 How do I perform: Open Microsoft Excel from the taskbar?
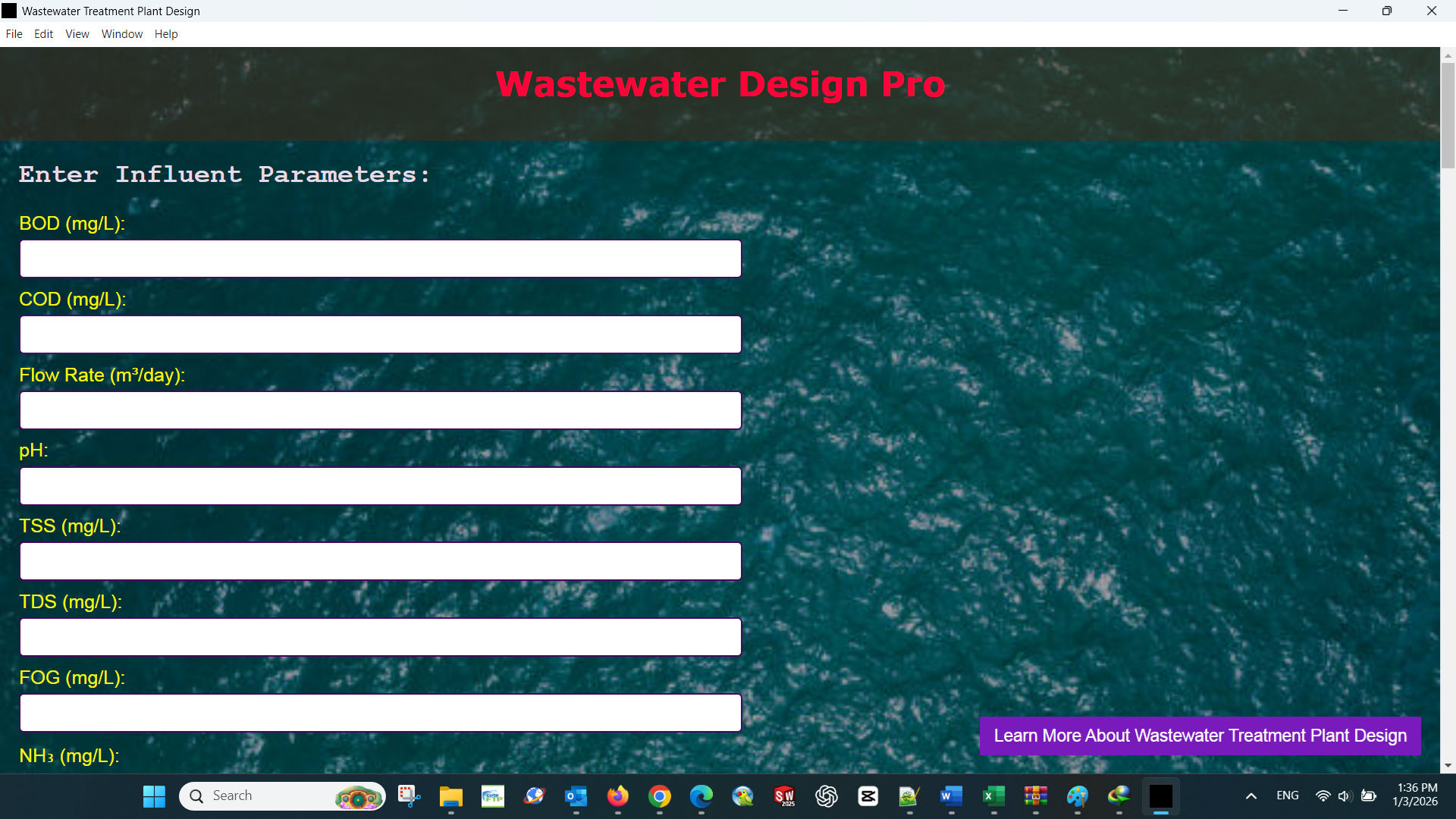[x=993, y=796]
